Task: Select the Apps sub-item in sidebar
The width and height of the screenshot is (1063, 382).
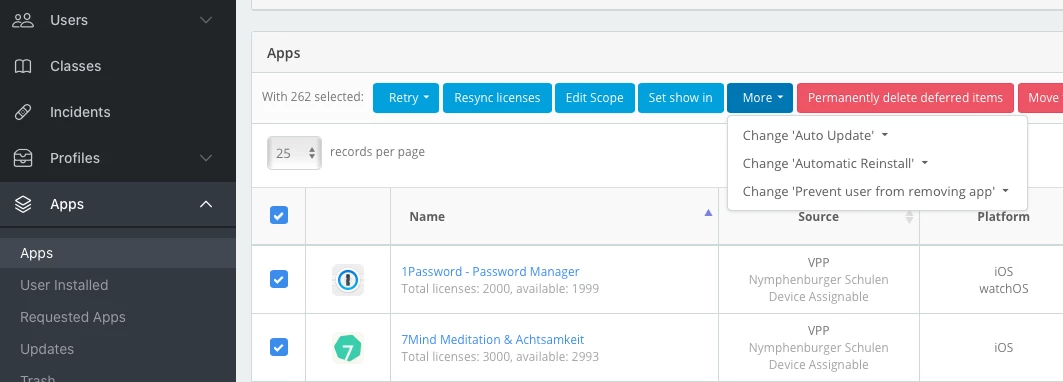Action: click(118, 253)
